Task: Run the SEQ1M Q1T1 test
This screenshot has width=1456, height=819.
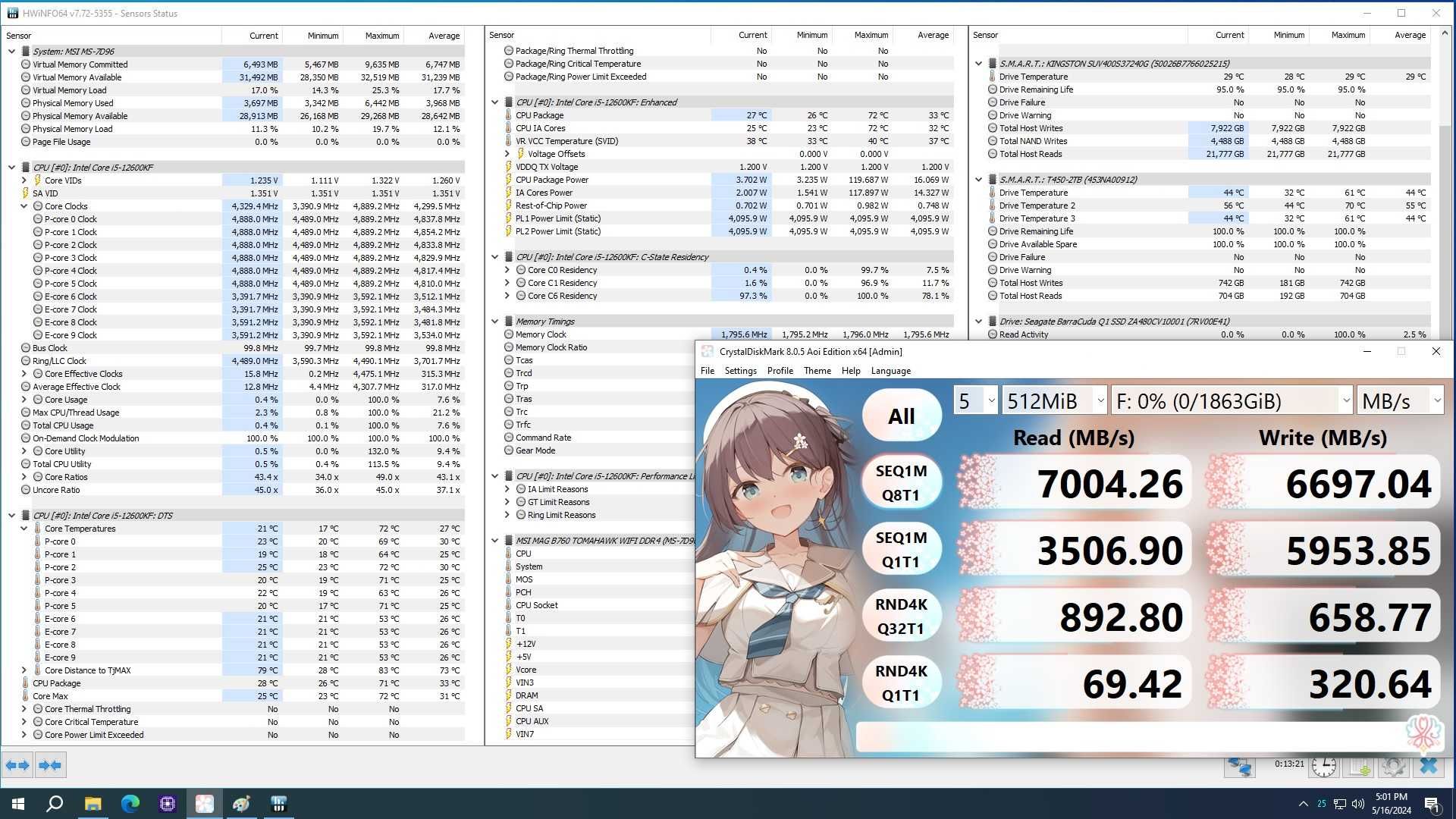Action: click(902, 549)
